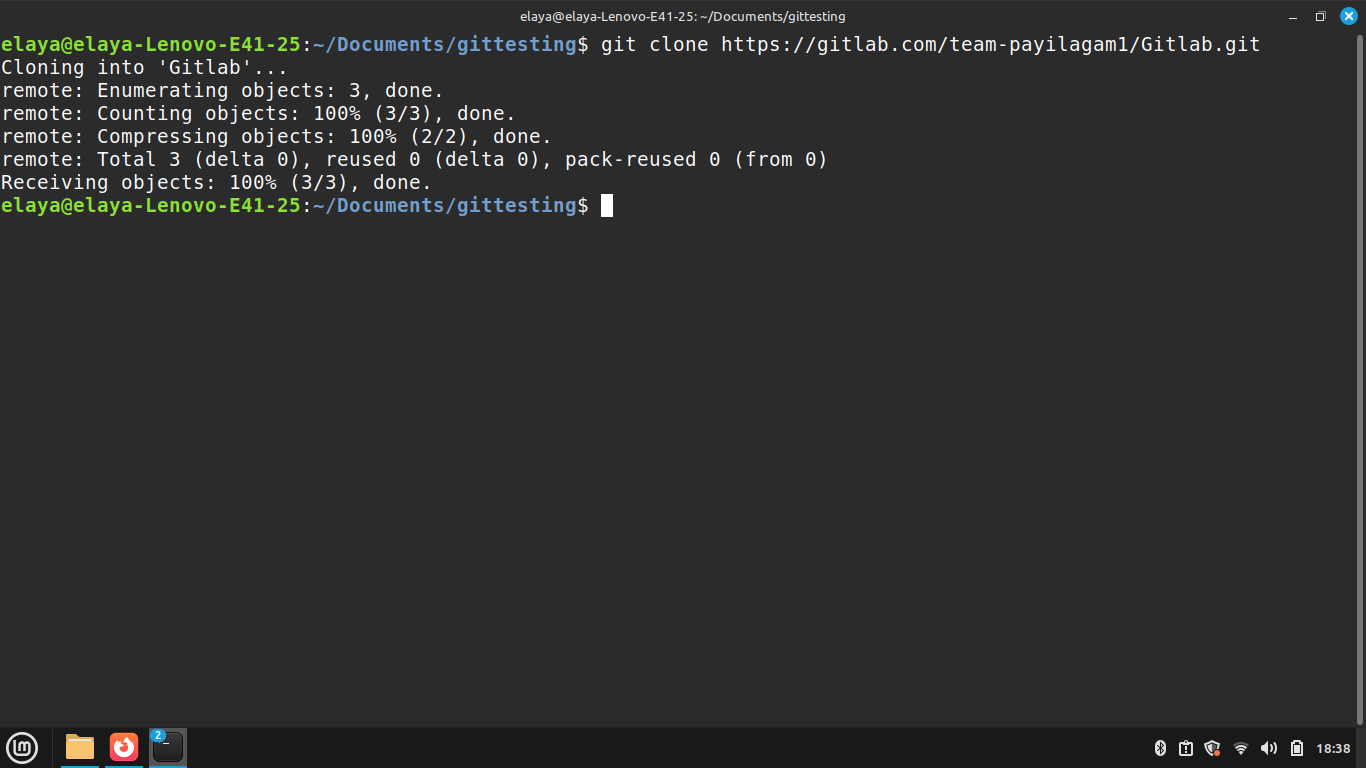Switch to the Firefox browser window

pos(124,747)
